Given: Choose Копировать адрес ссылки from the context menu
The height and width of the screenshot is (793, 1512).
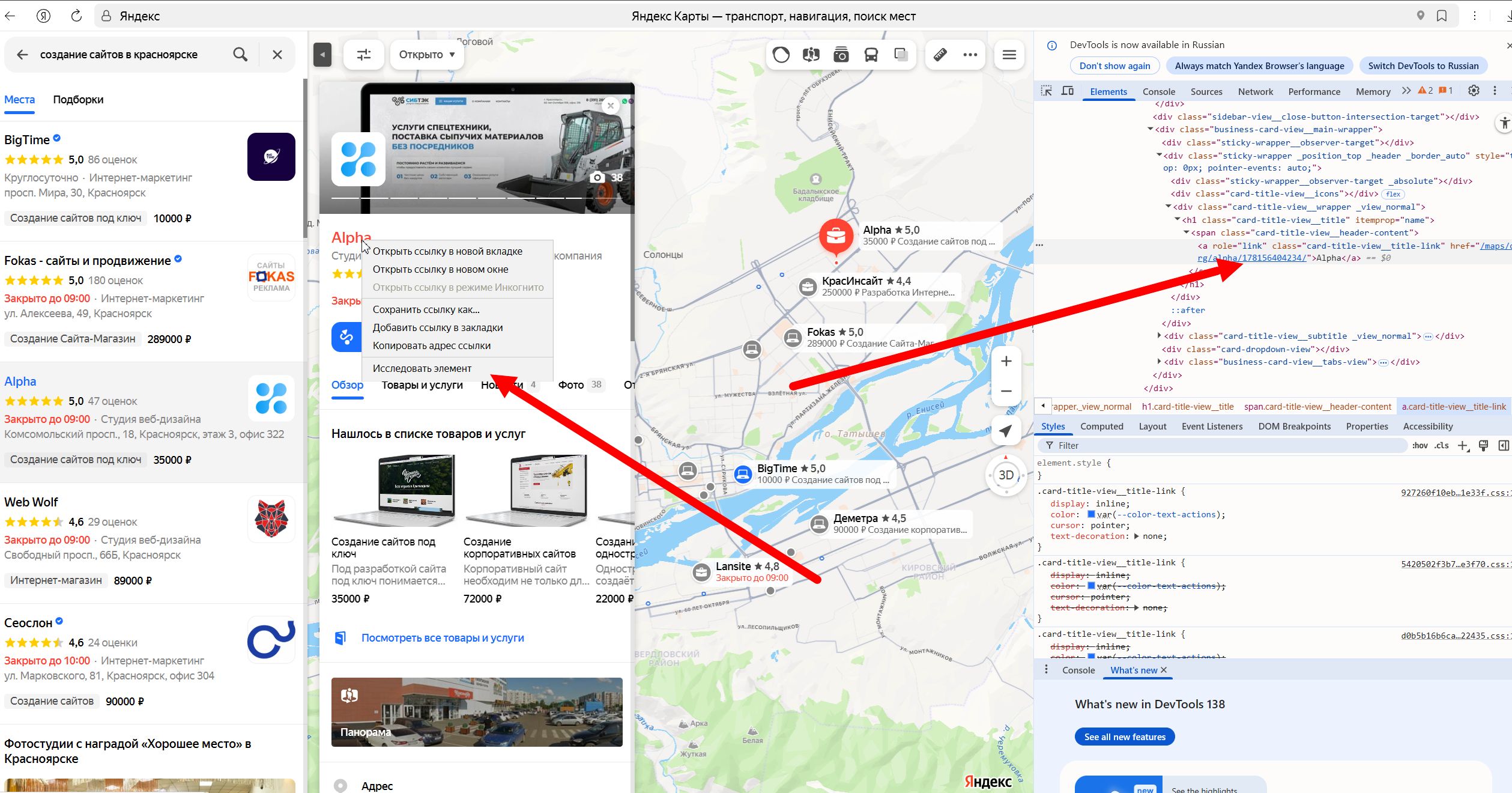Looking at the screenshot, I should tap(432, 345).
